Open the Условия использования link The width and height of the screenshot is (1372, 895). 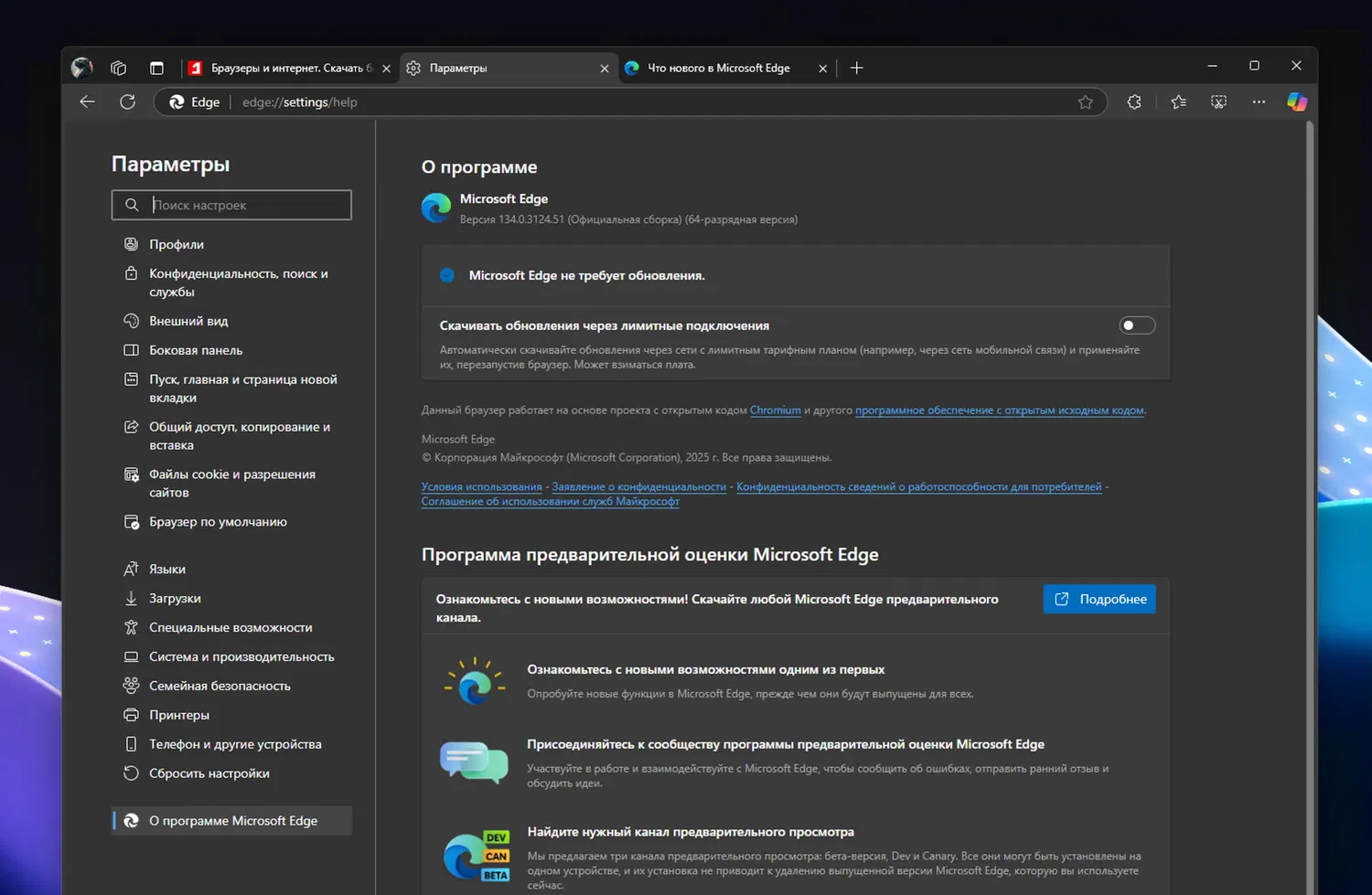[481, 487]
